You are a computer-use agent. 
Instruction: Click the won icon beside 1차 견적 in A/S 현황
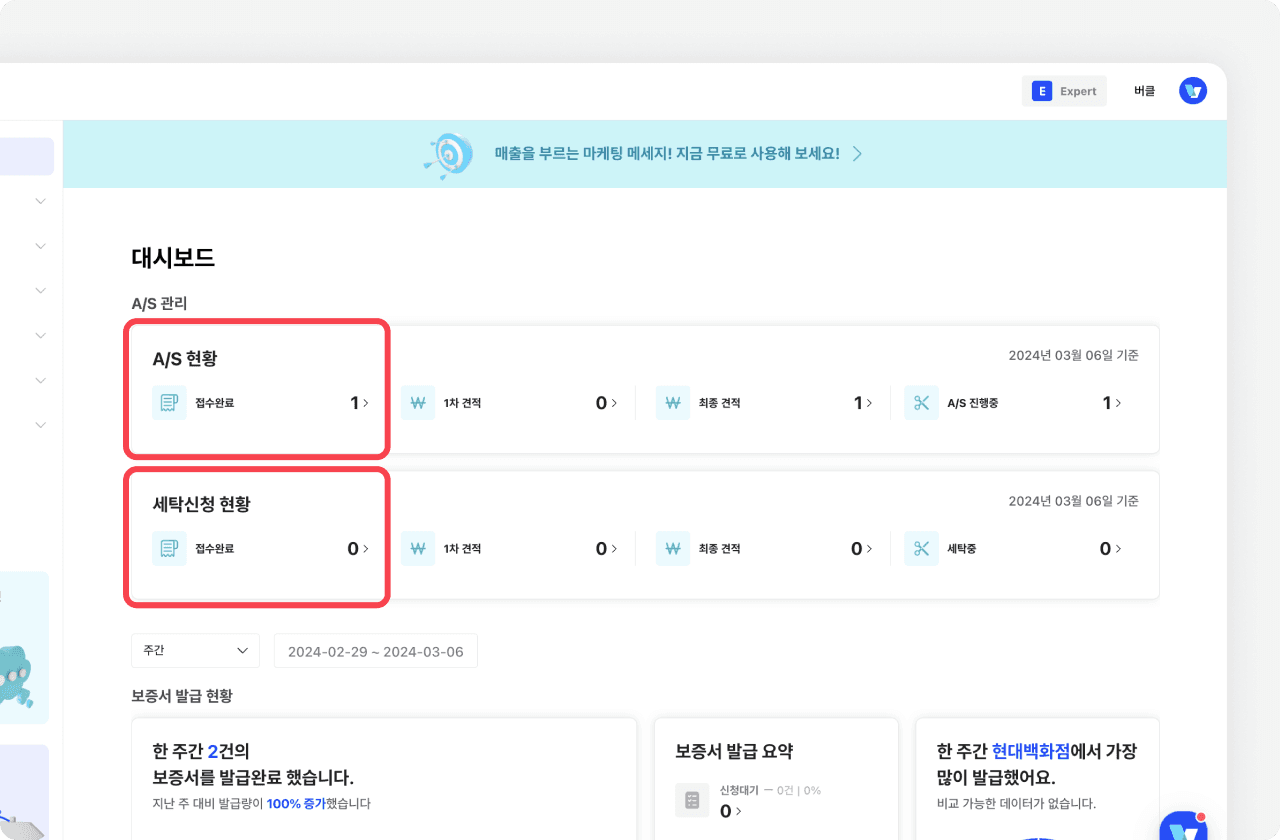[x=418, y=403]
